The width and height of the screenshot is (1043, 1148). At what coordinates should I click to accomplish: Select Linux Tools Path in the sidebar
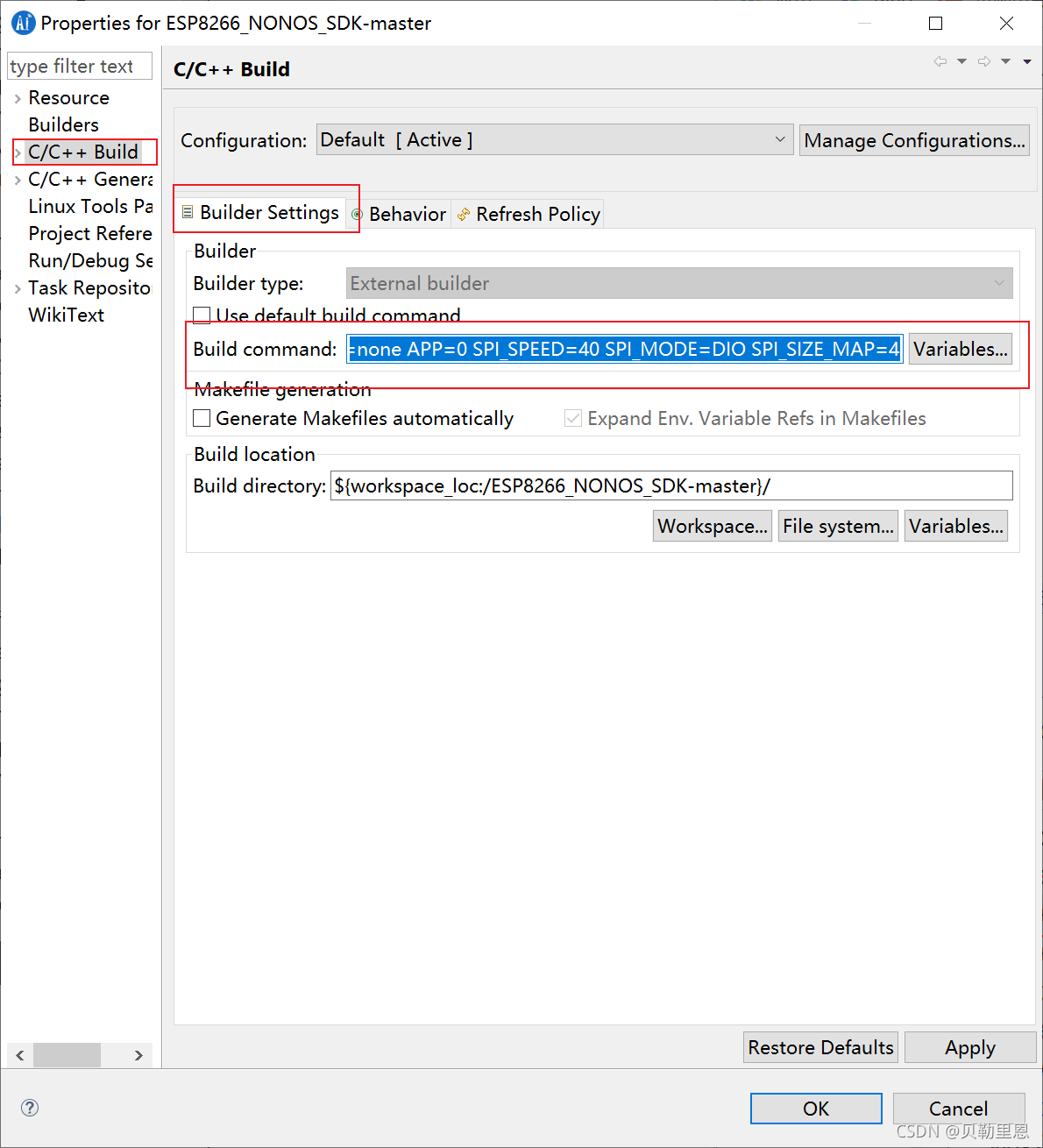pyautogui.click(x=90, y=206)
